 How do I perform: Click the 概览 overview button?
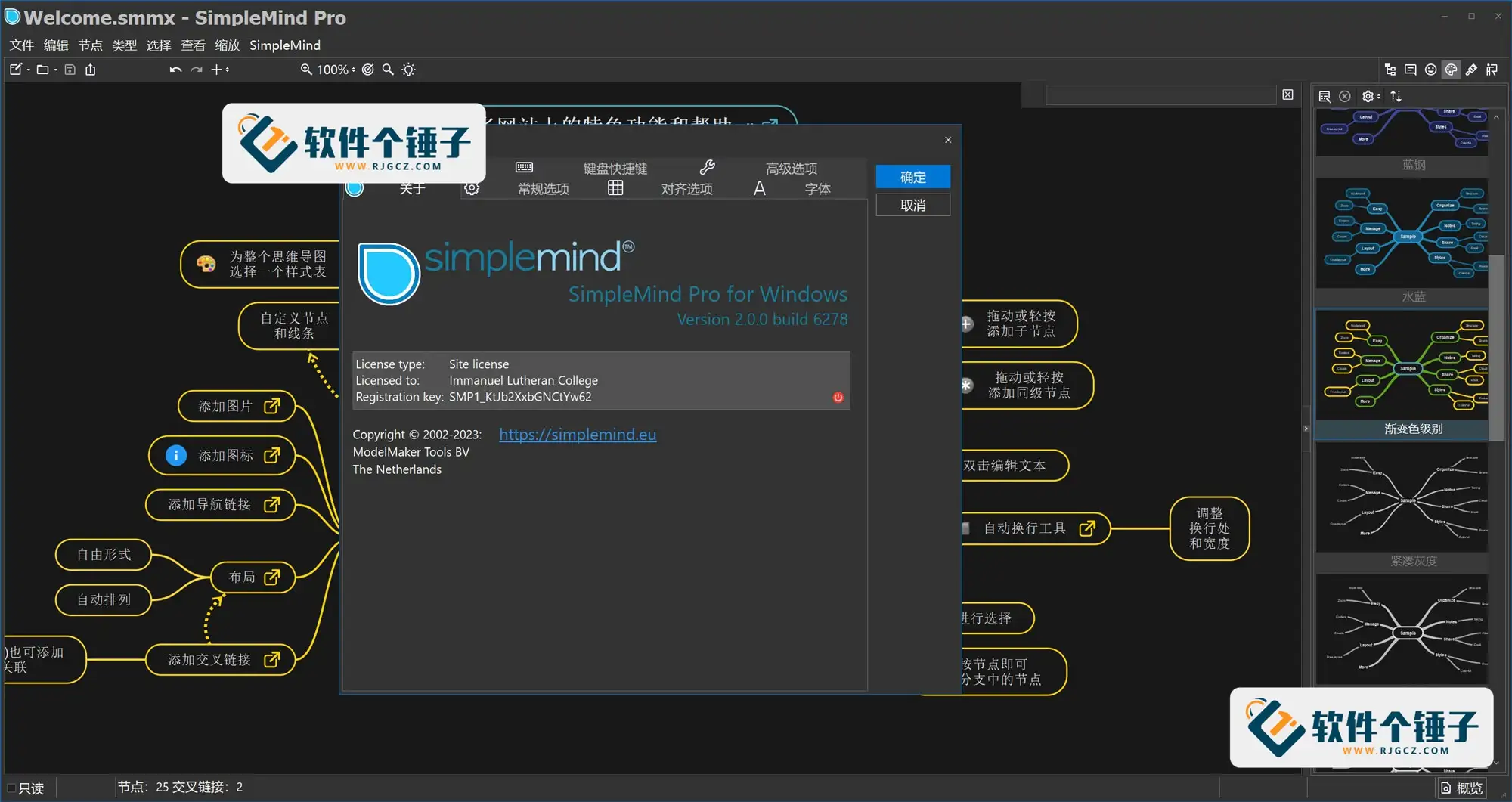pos(1462,788)
